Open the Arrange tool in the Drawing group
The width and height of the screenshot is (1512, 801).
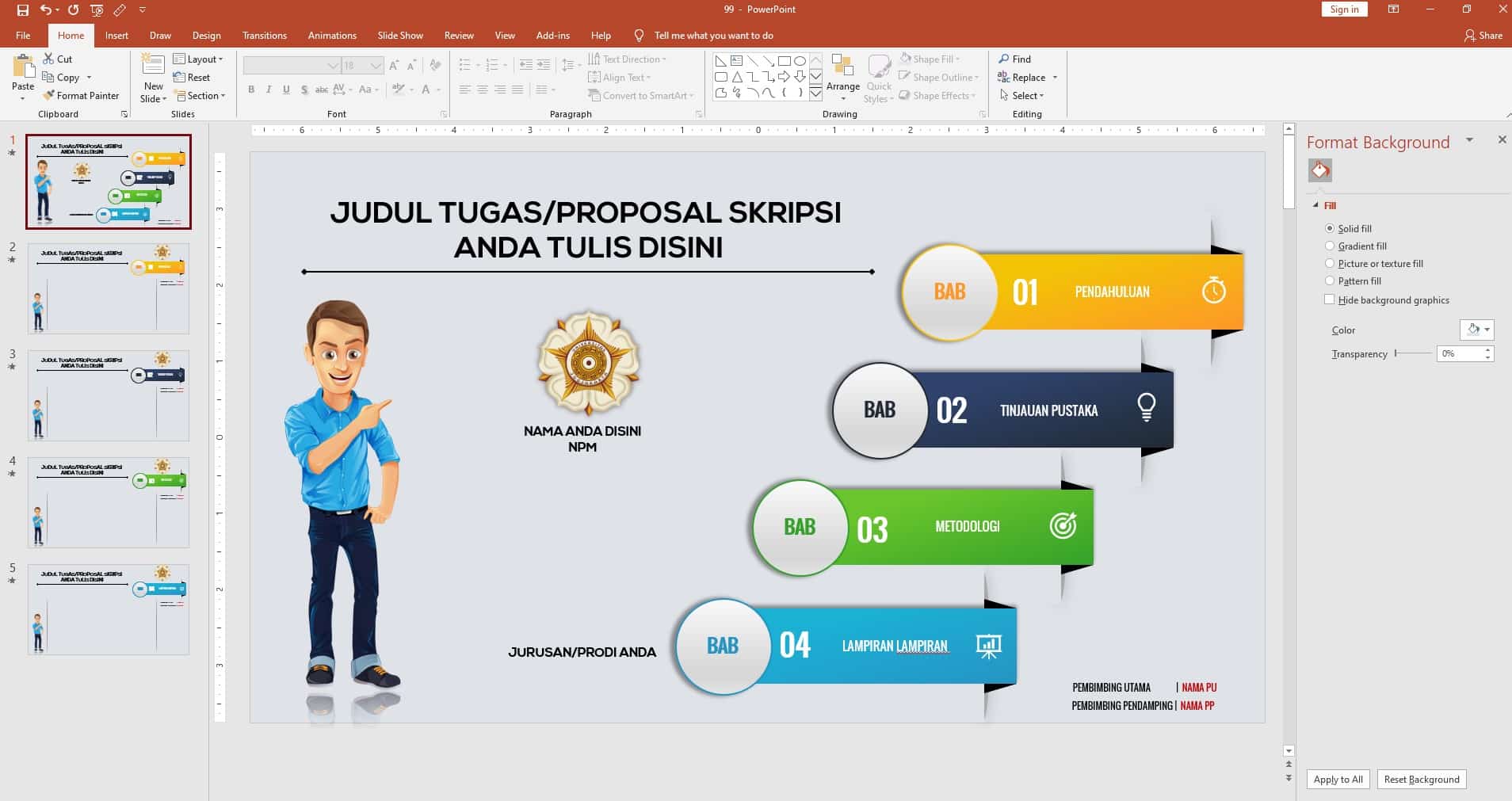(x=842, y=77)
